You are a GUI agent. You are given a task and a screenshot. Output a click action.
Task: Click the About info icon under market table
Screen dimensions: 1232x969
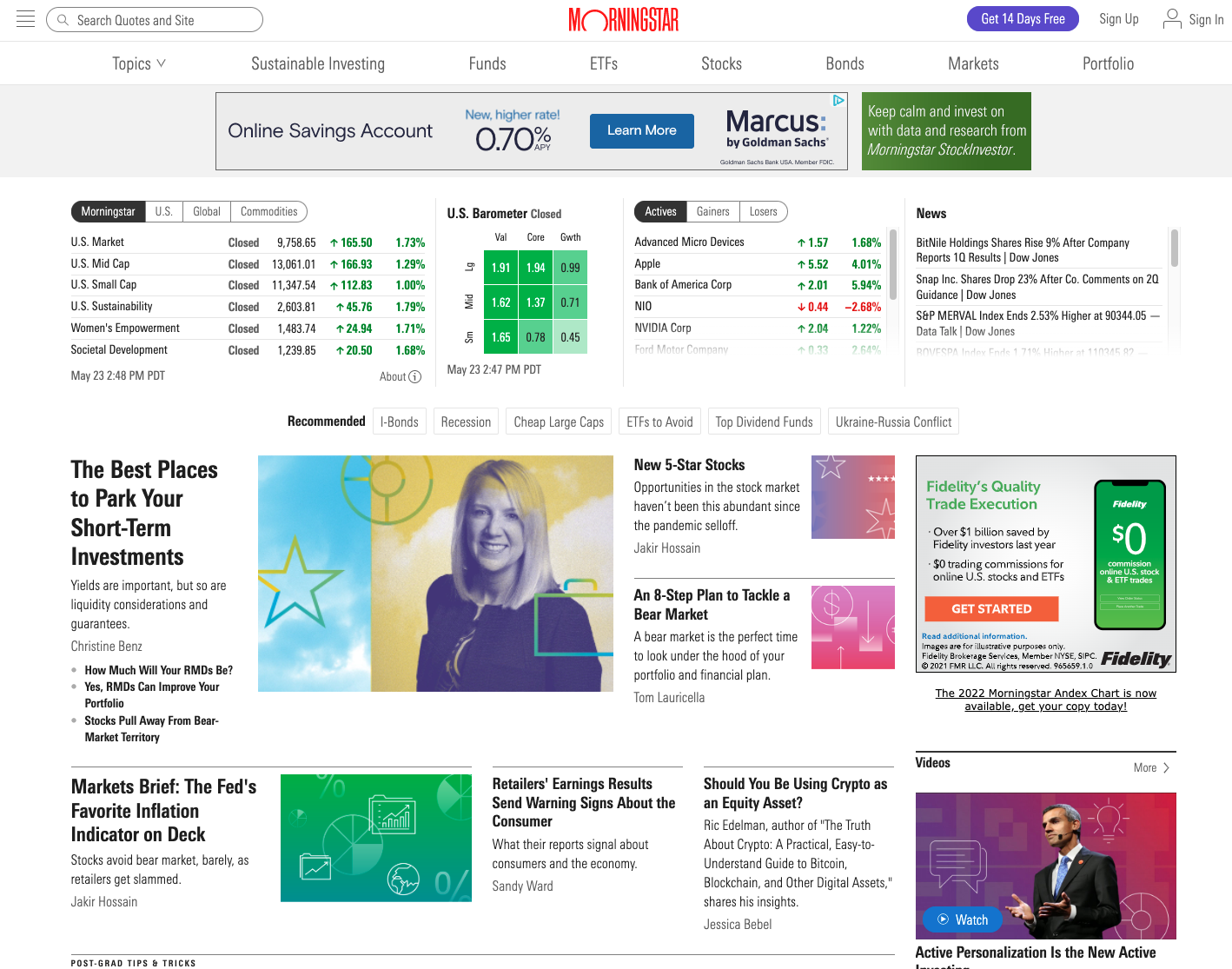point(414,376)
